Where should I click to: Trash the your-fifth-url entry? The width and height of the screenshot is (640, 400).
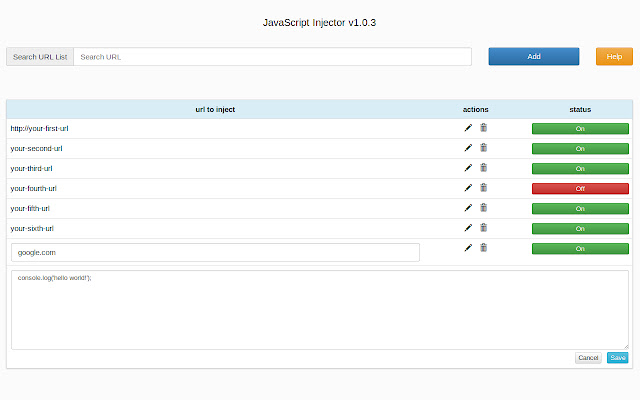[483, 208]
